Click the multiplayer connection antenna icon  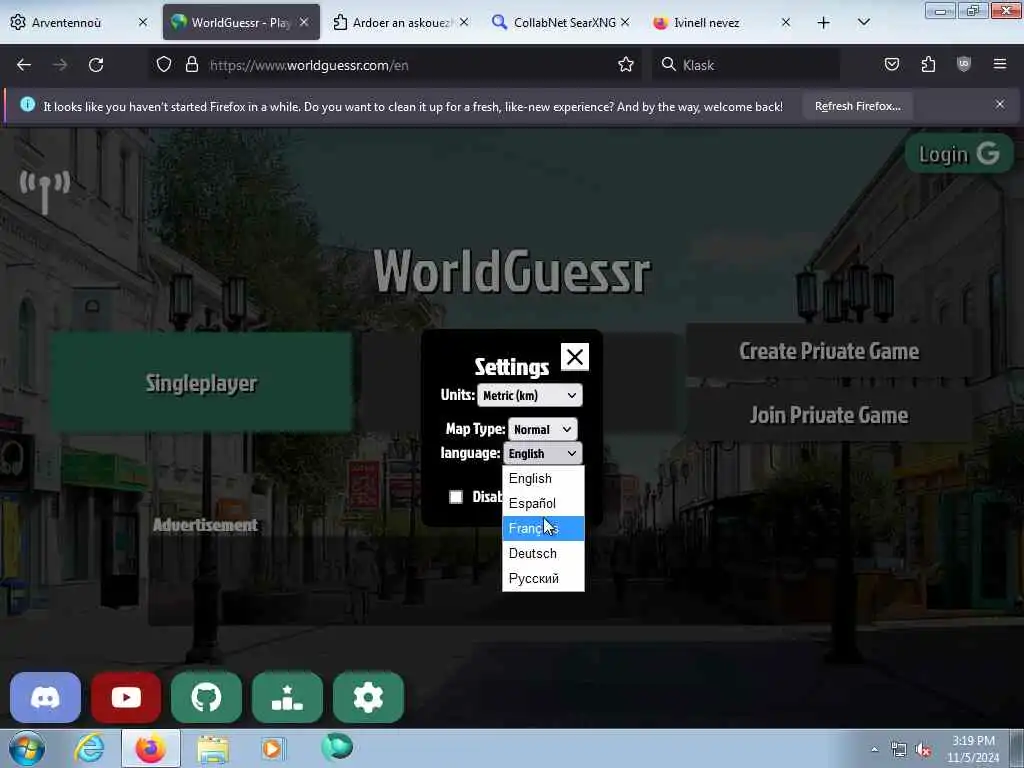[44, 191]
